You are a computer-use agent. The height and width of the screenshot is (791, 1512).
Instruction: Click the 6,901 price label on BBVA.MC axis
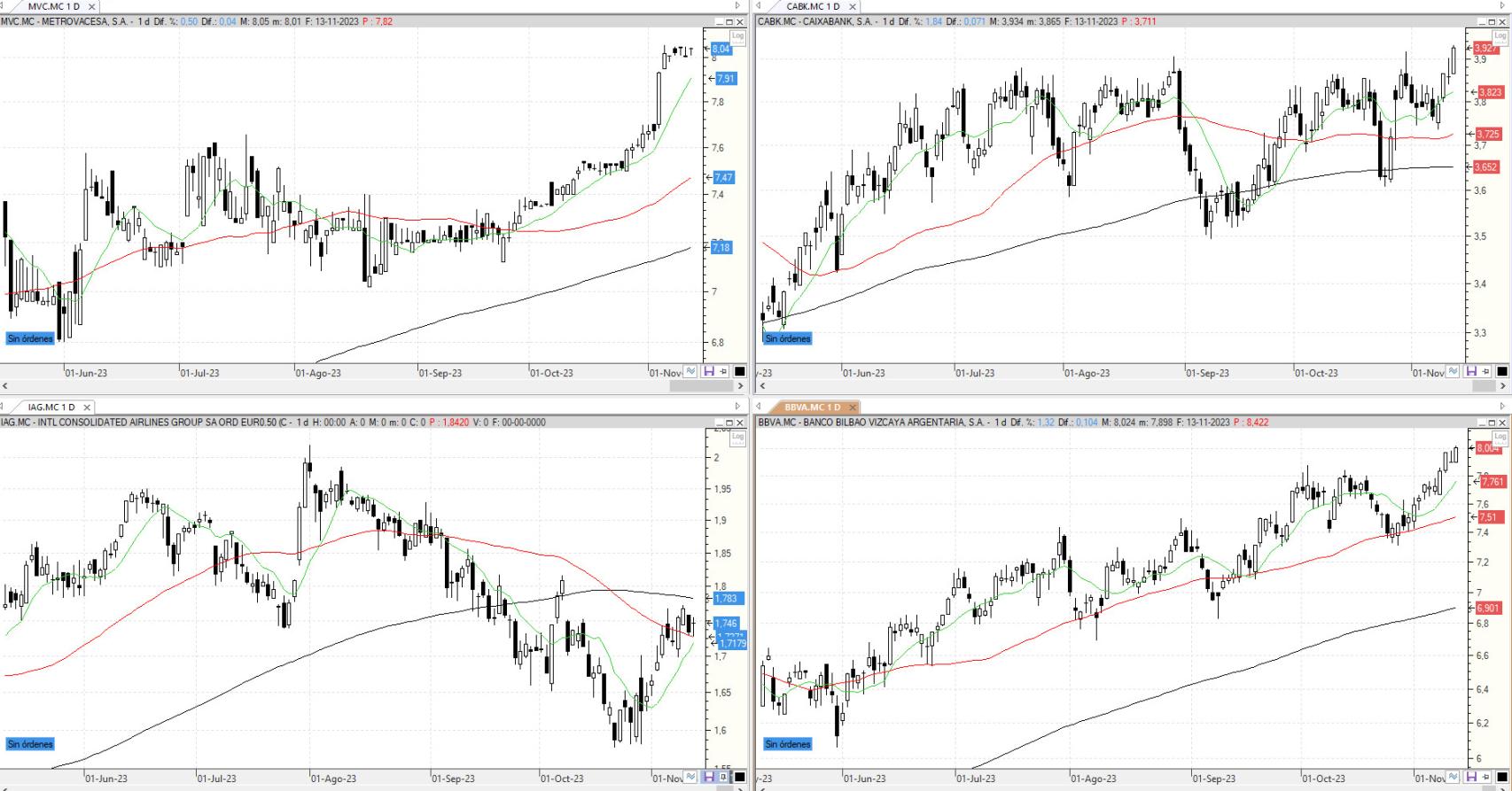(1488, 609)
